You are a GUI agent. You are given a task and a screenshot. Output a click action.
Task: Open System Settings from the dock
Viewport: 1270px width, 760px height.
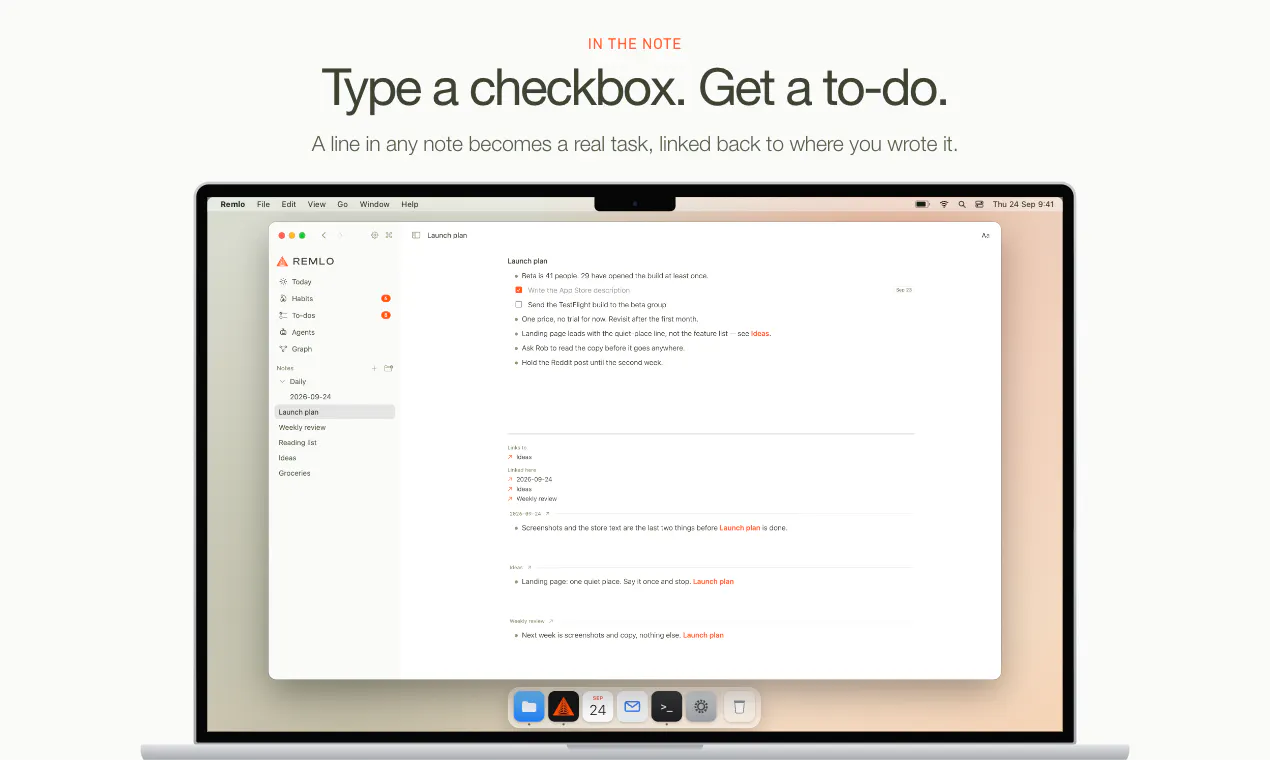(x=701, y=707)
